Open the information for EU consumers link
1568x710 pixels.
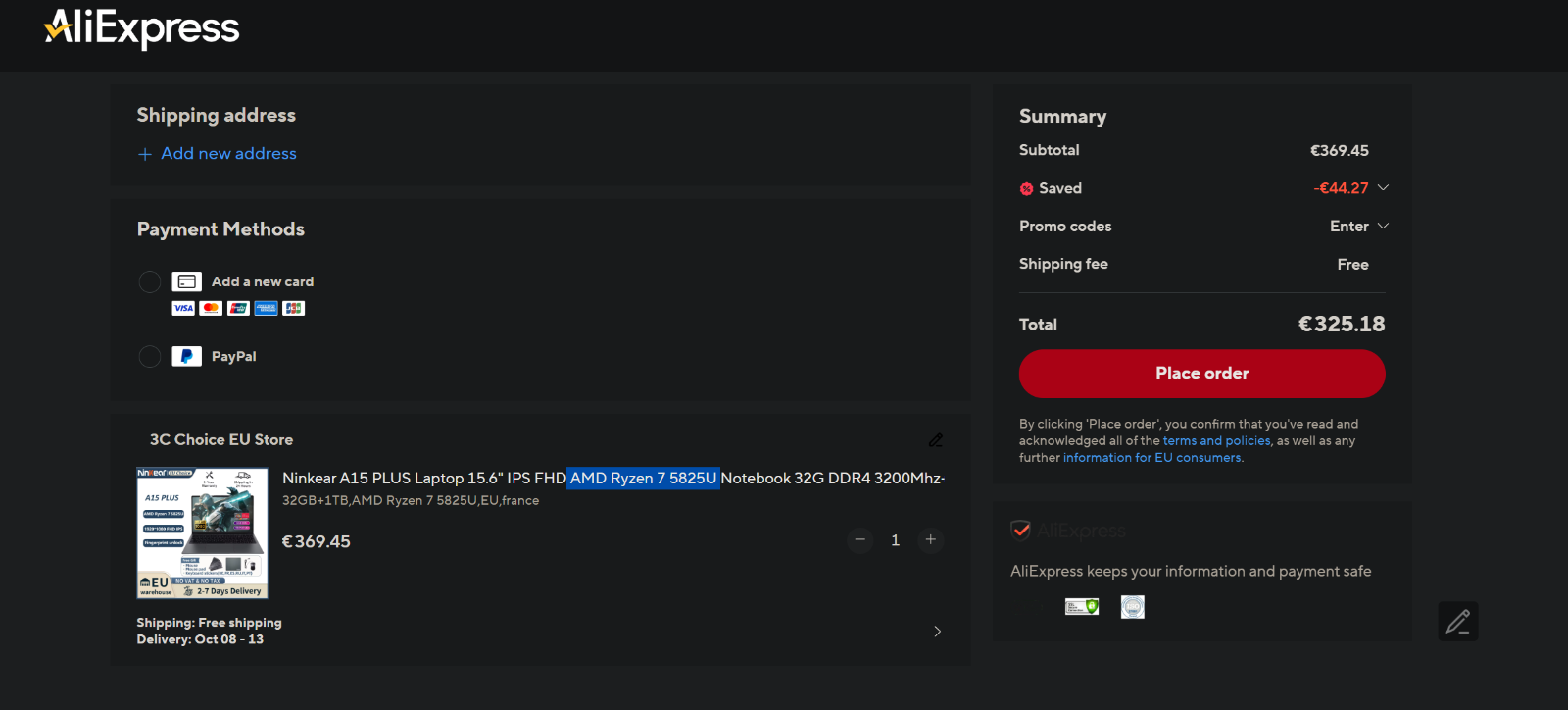tap(1152, 458)
